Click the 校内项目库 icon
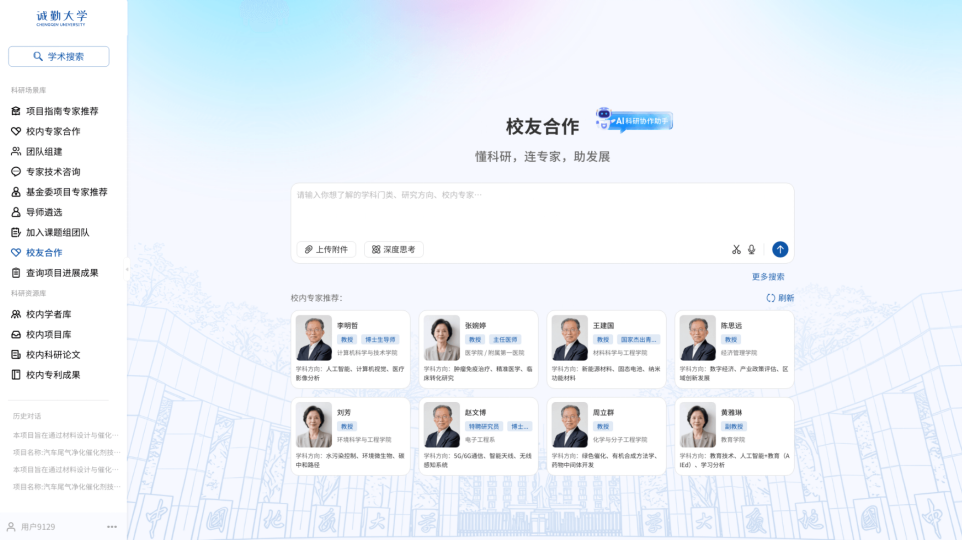 pyautogui.click(x=16, y=334)
